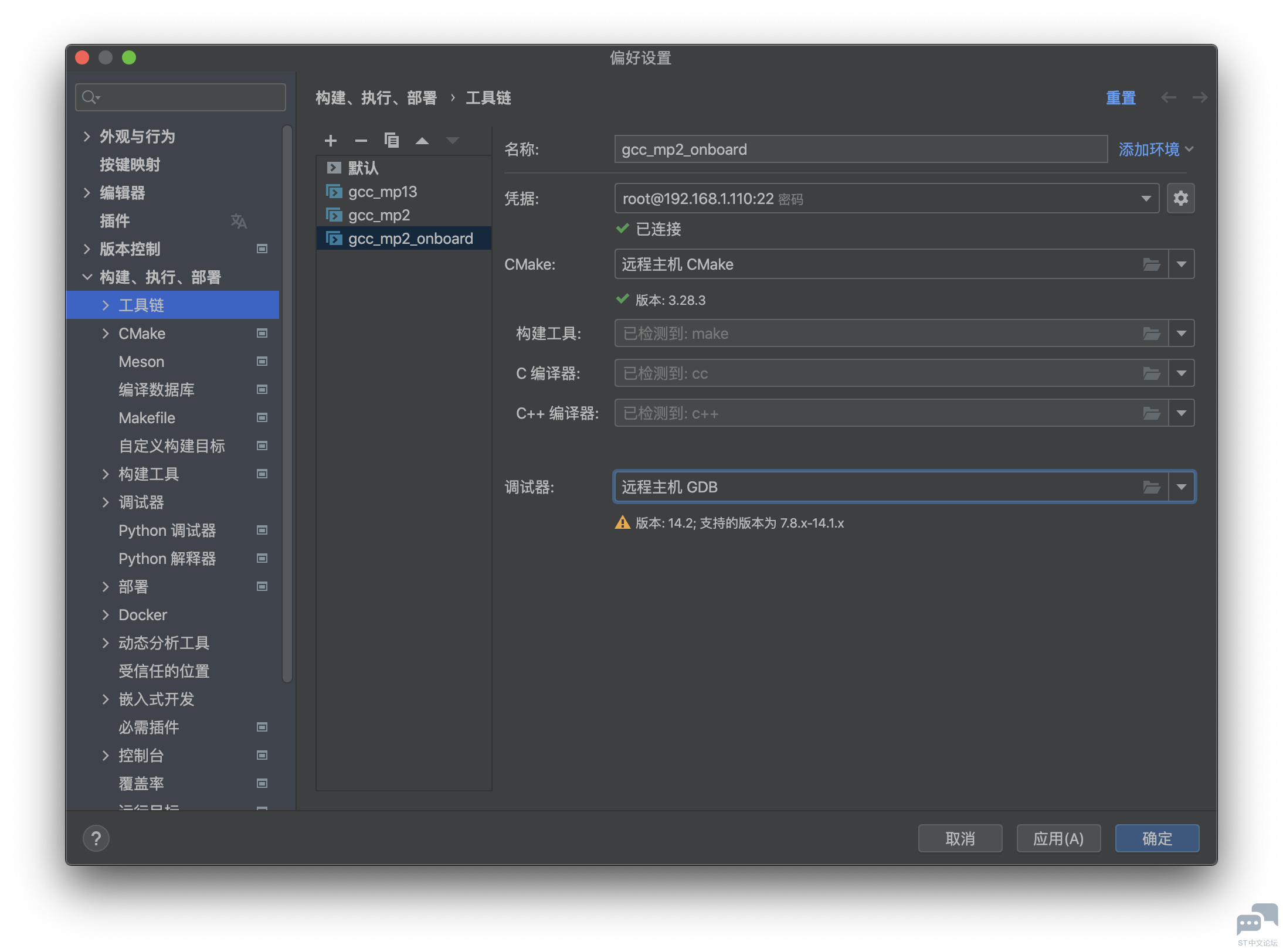The height and width of the screenshot is (952, 1283).
Task: Click project-level icon next to CMake
Action: click(262, 334)
